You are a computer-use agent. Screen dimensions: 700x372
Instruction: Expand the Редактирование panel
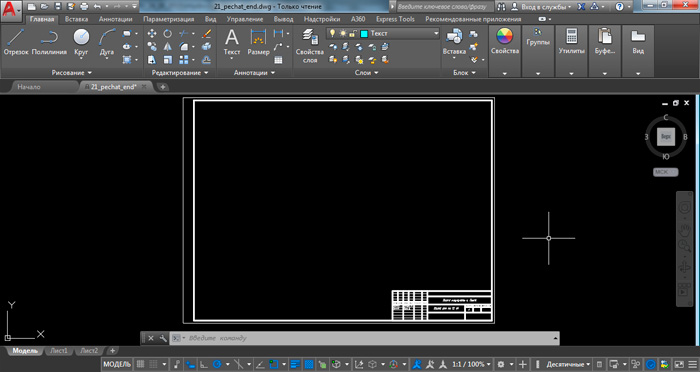pos(180,72)
